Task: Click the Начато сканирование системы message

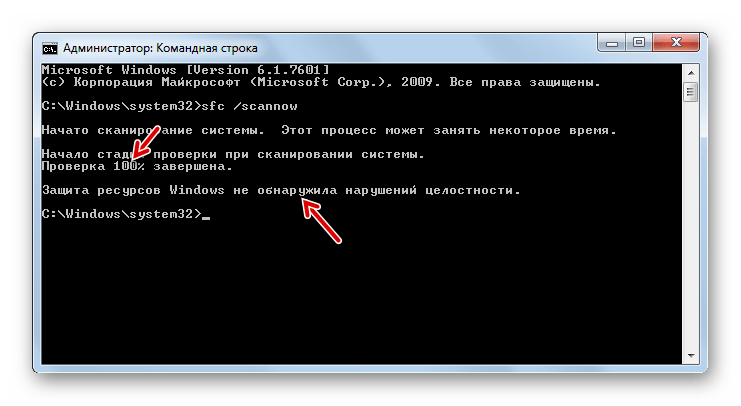Action: pos(329,130)
